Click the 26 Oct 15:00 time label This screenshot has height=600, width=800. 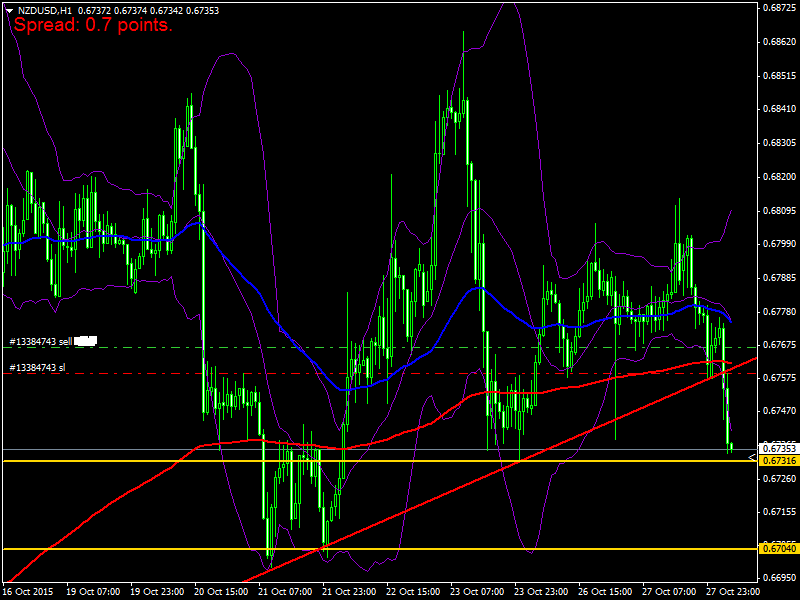(x=606, y=591)
